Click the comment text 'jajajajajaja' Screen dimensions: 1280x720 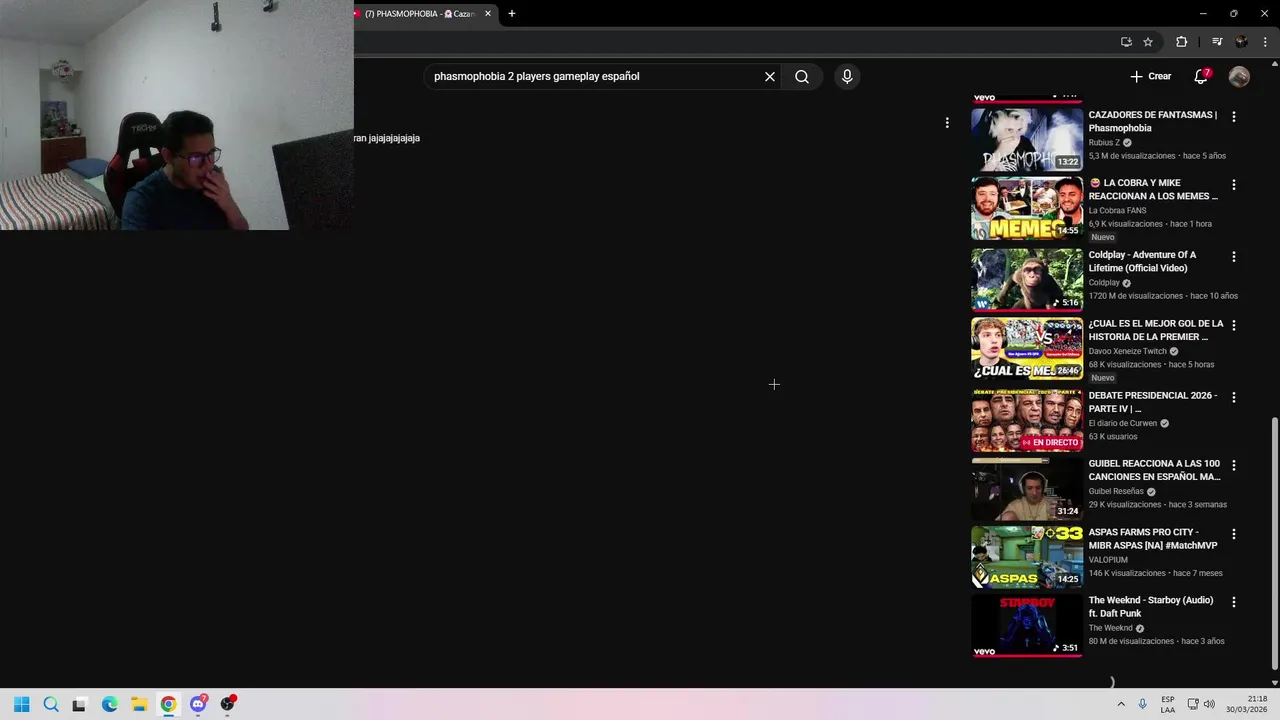(394, 138)
